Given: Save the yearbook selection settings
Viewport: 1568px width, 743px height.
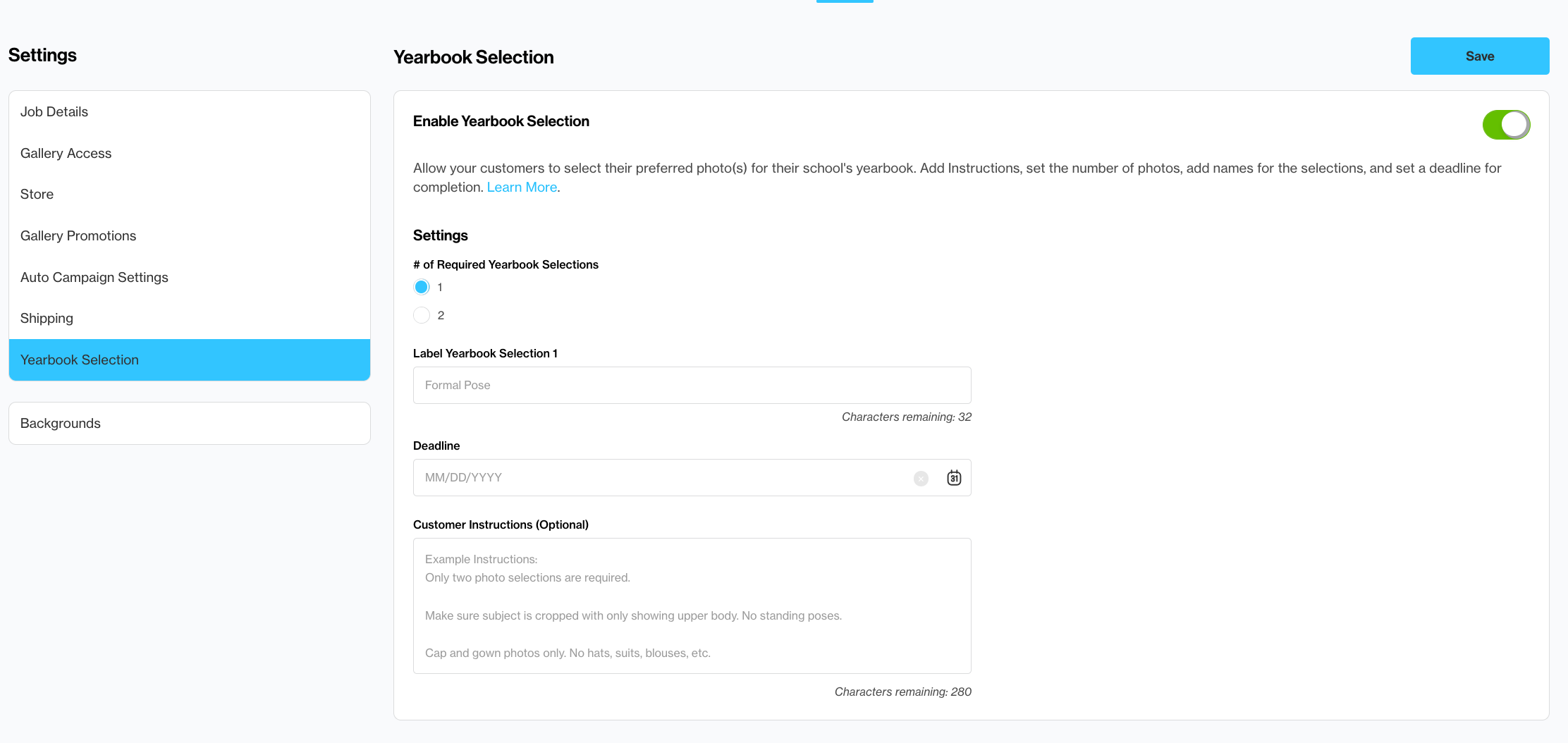Looking at the screenshot, I should pyautogui.click(x=1480, y=56).
